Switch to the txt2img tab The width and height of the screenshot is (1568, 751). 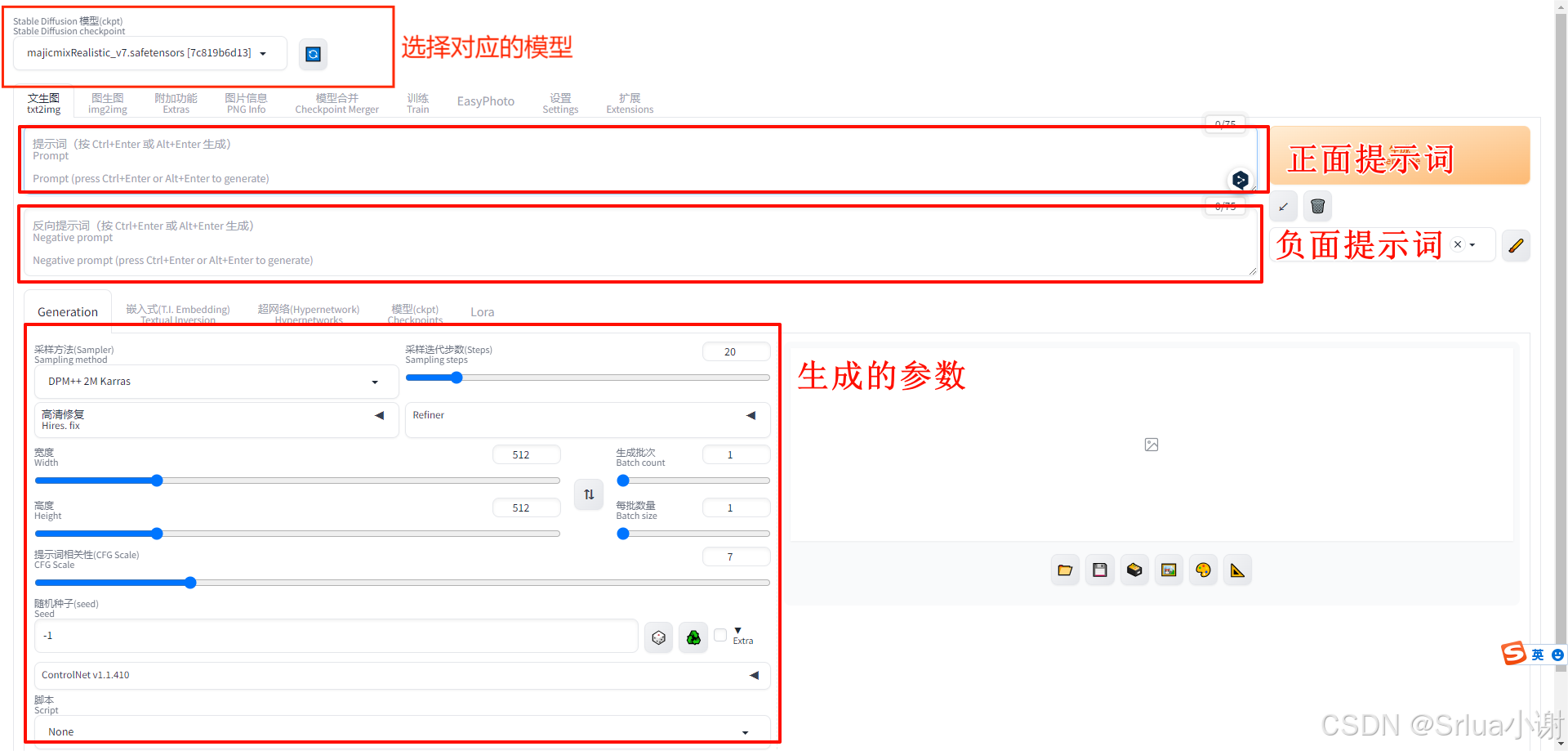[x=44, y=103]
